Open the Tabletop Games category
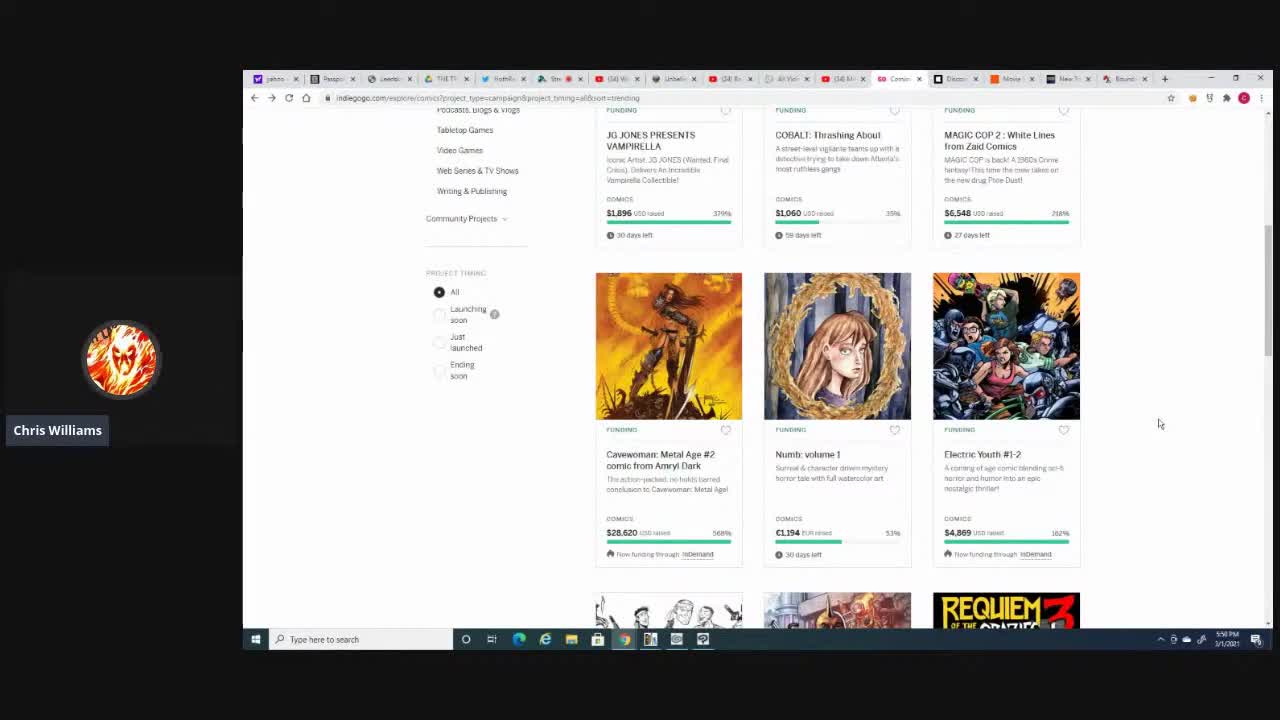Screen dimensions: 1280x720 (465, 130)
